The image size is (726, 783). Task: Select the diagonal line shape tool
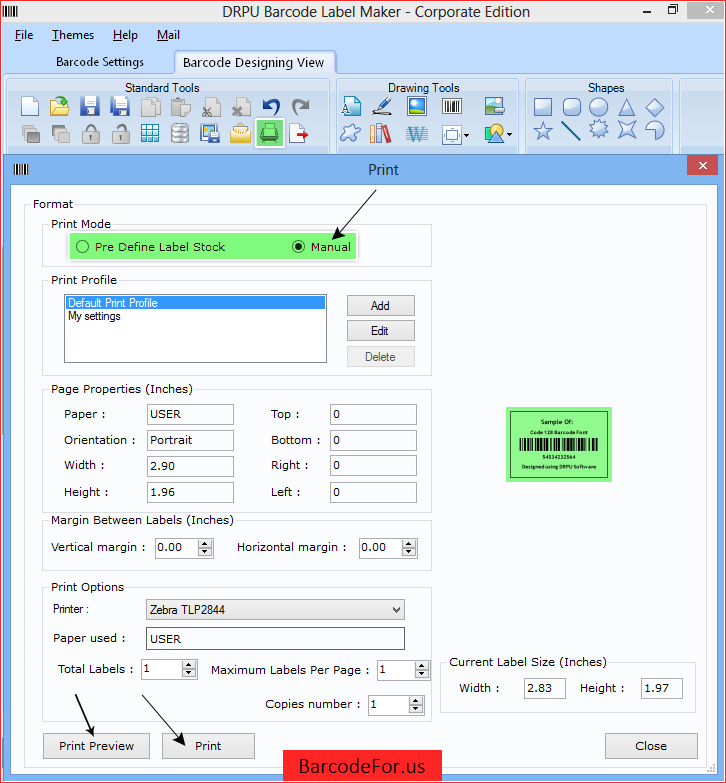[571, 131]
